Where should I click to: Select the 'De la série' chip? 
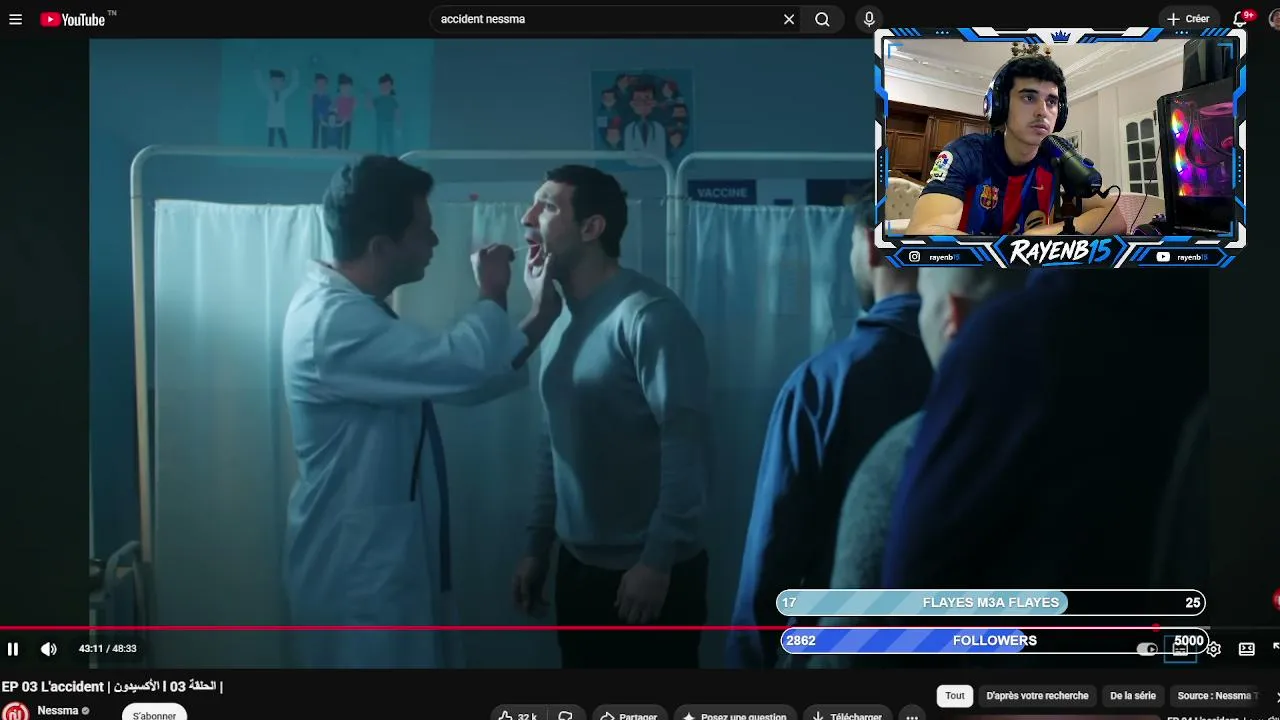[1133, 696]
